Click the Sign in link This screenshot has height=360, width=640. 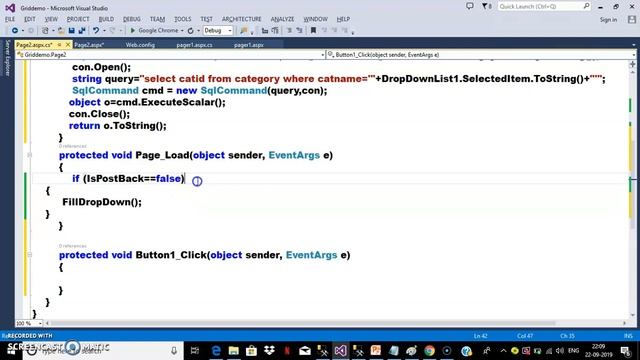pos(608,20)
